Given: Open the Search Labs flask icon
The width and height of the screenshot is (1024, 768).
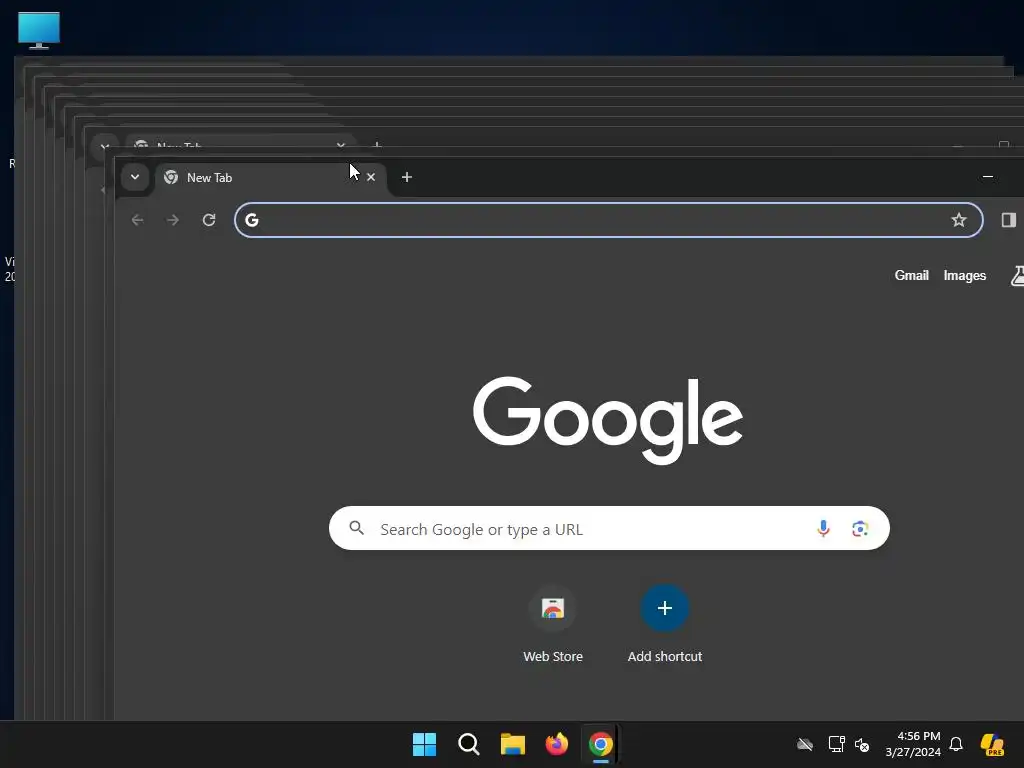Looking at the screenshot, I should pyautogui.click(x=1017, y=276).
